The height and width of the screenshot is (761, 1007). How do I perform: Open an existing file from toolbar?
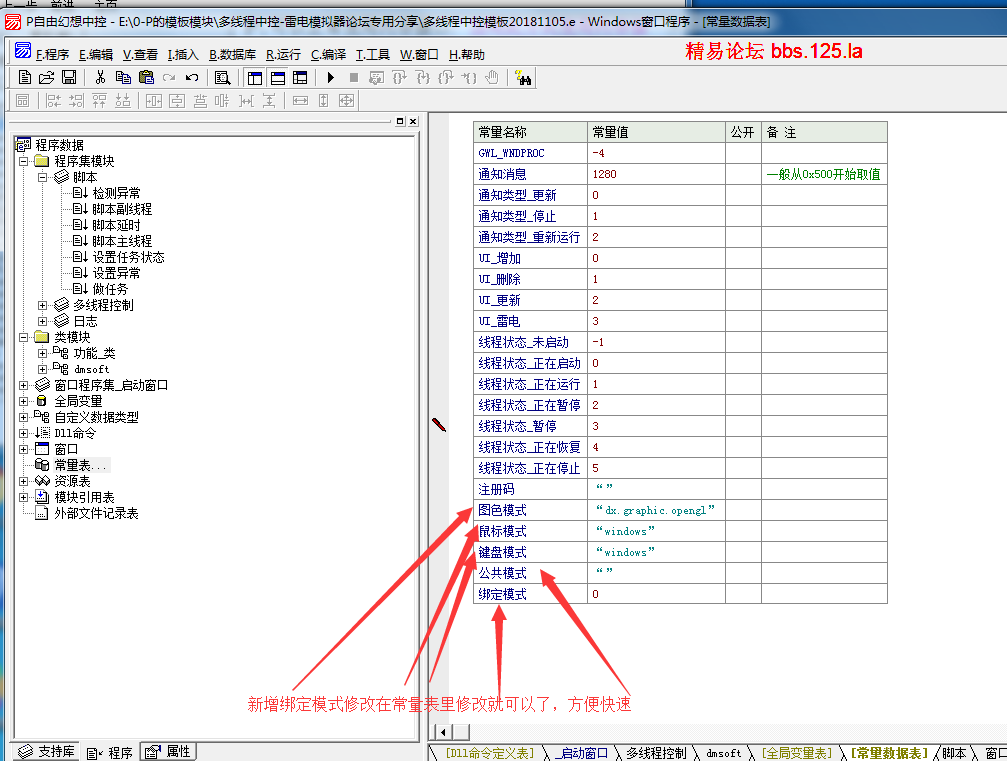pyautogui.click(x=46, y=78)
